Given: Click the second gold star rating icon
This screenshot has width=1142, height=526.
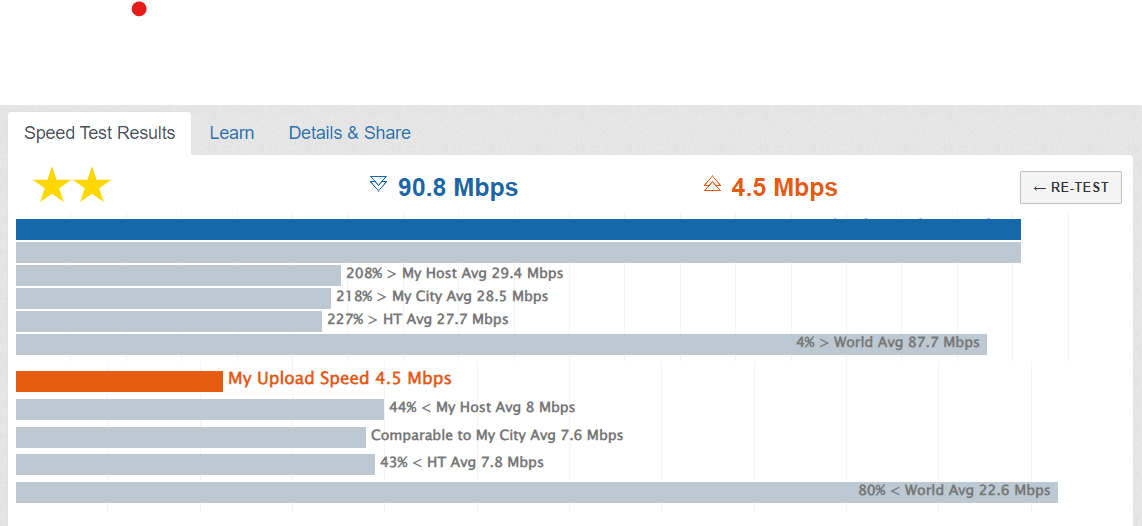Looking at the screenshot, I should [x=91, y=186].
